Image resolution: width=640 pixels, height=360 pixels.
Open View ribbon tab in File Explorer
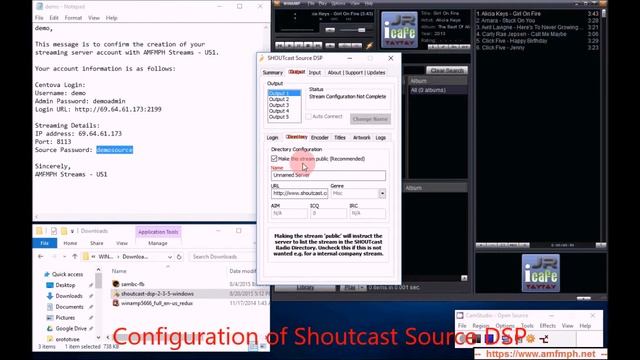[x=122, y=243]
